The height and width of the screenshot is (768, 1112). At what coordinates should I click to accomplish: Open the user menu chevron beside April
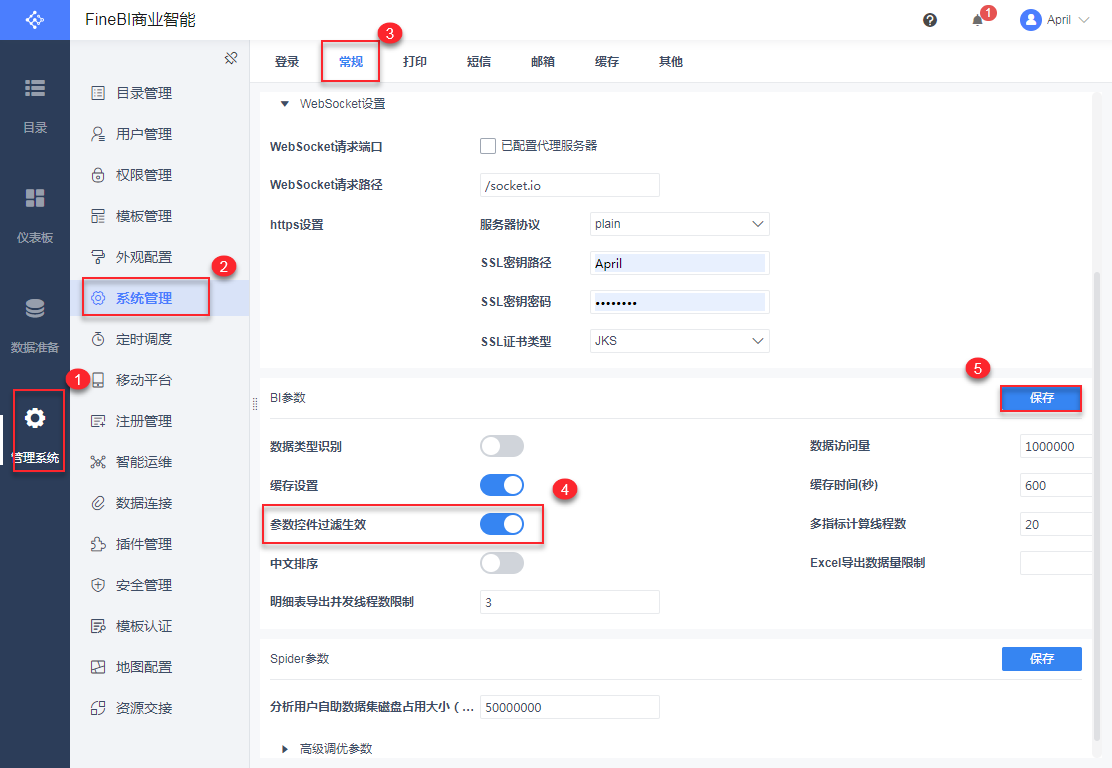[x=1084, y=20]
